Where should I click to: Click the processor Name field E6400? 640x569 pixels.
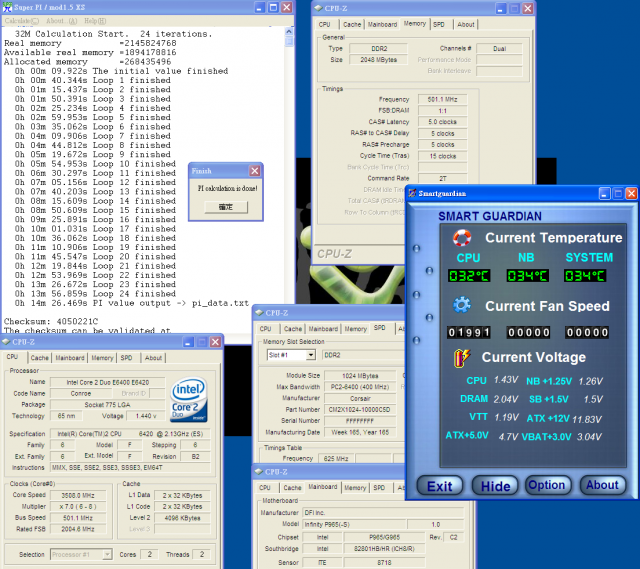[108, 382]
